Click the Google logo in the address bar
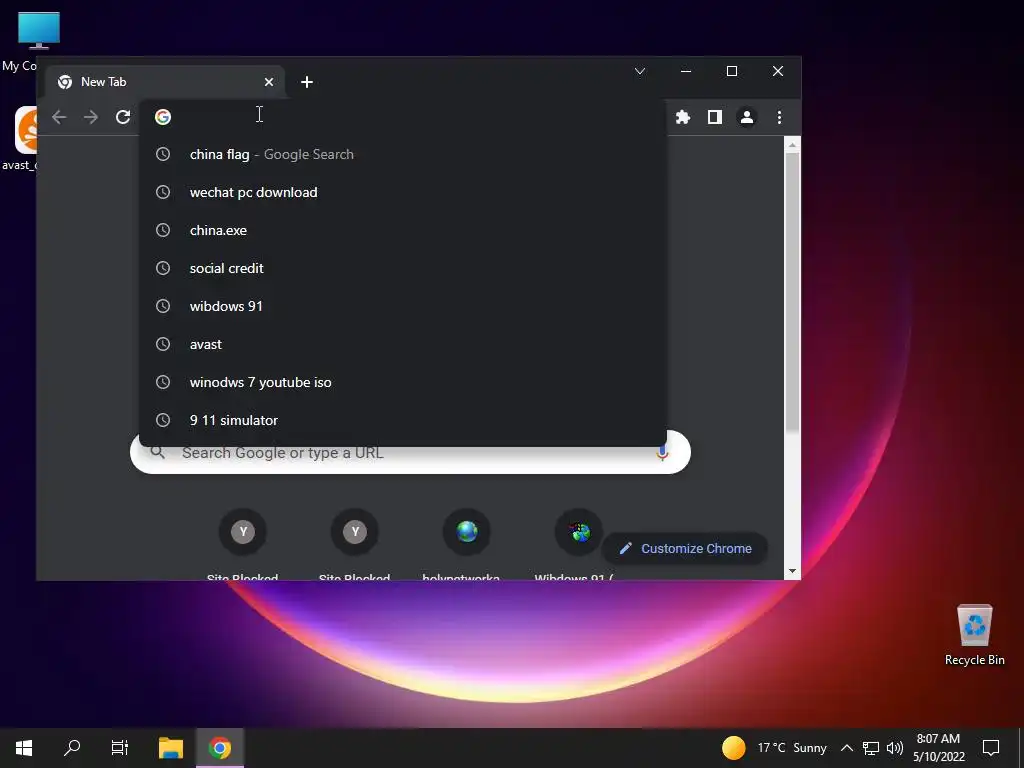1024x768 pixels. [163, 117]
